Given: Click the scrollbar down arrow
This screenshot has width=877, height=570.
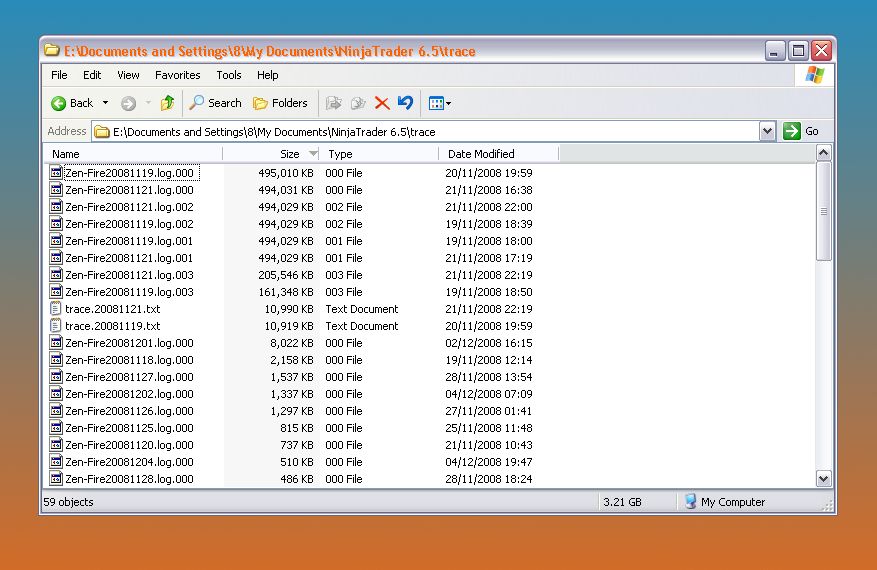Looking at the screenshot, I should pos(823,479).
